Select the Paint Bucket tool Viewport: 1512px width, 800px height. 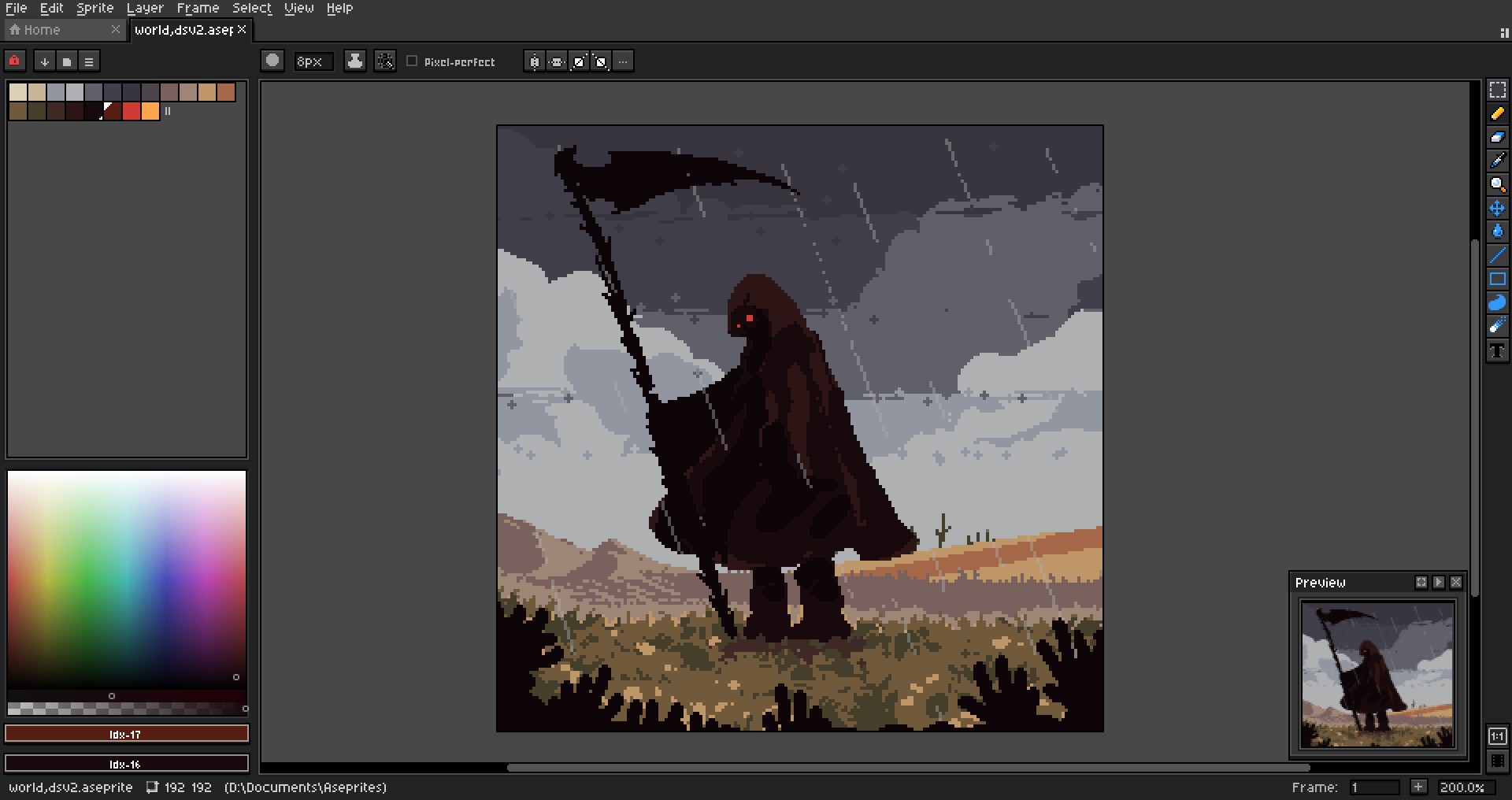(x=1497, y=231)
